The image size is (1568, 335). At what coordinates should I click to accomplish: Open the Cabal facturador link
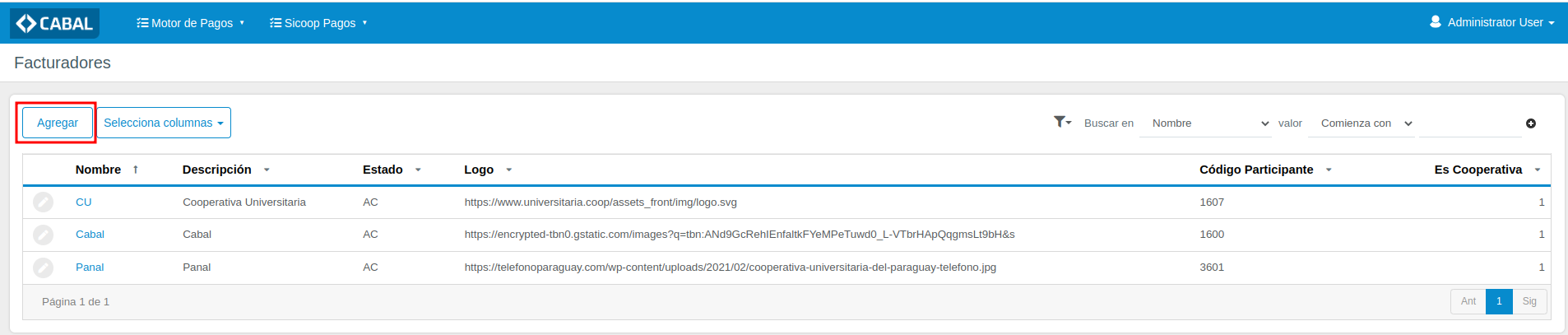pyautogui.click(x=90, y=235)
